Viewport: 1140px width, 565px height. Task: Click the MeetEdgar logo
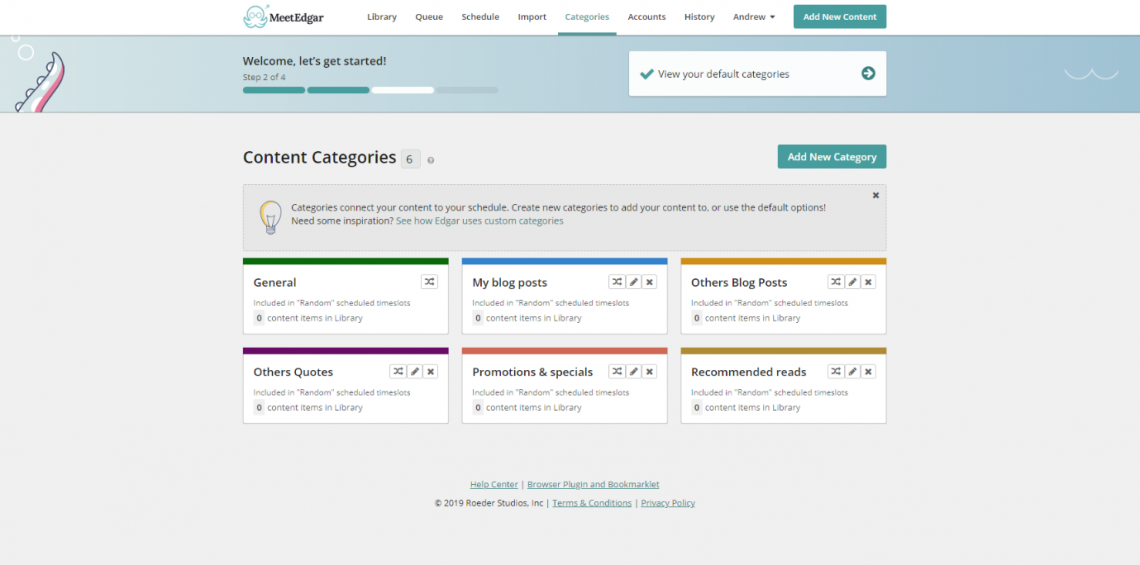coord(284,17)
